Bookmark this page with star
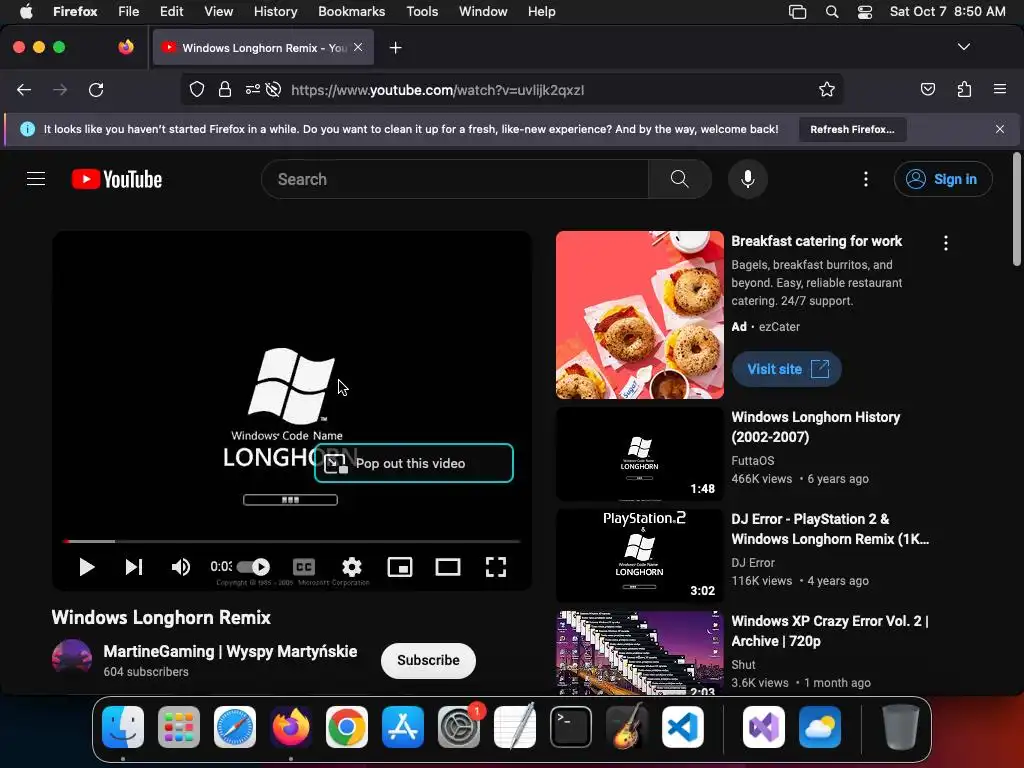The height and width of the screenshot is (768, 1024). point(827,89)
